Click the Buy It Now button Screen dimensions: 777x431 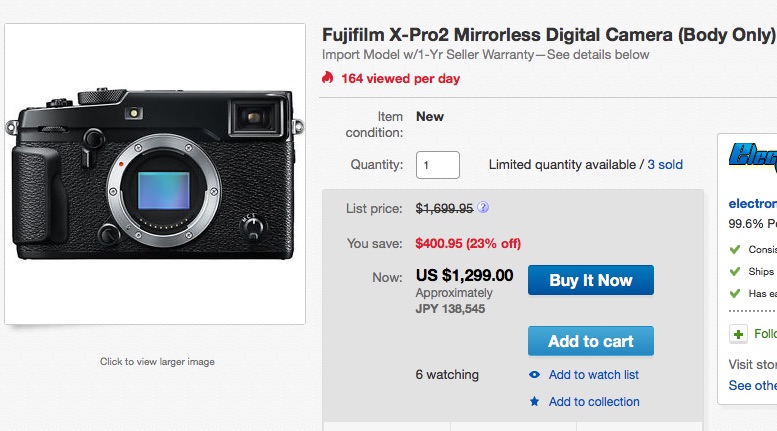click(591, 280)
